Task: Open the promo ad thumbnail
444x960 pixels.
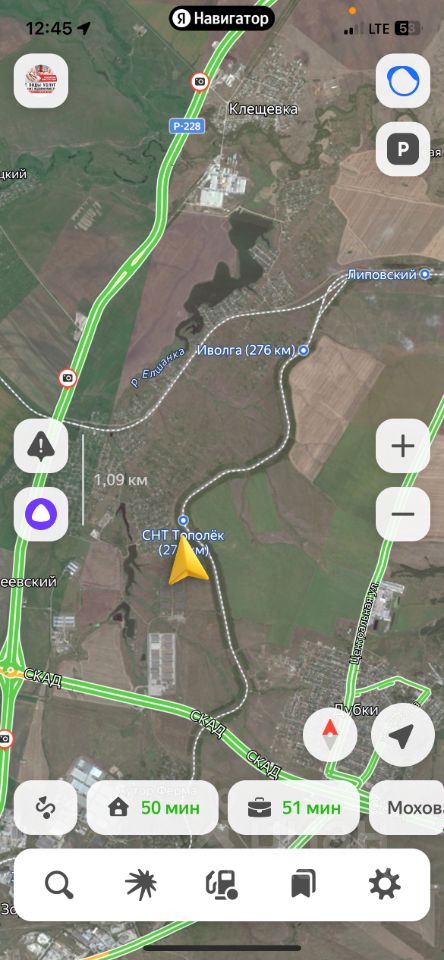Action: pyautogui.click(x=41, y=81)
